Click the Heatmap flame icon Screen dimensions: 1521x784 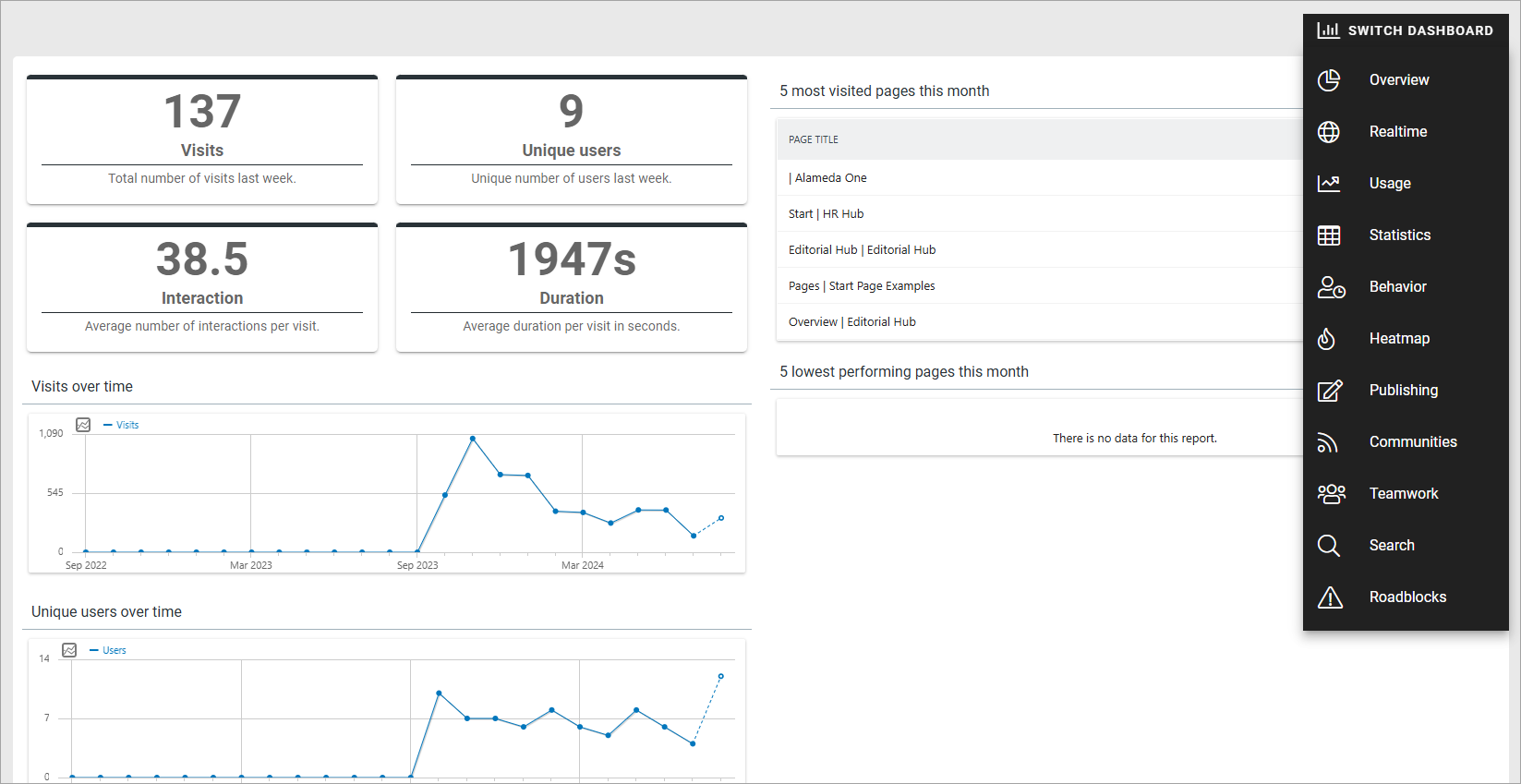click(x=1326, y=339)
